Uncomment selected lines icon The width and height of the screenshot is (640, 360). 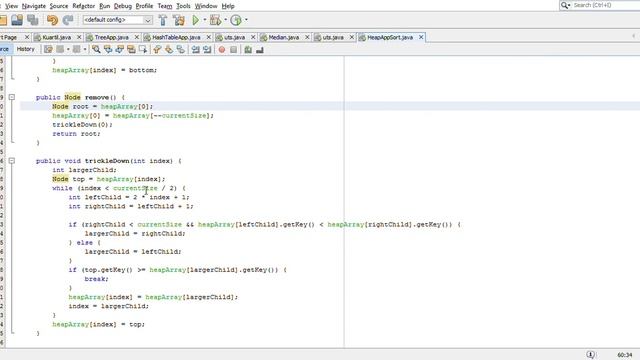coord(260,49)
